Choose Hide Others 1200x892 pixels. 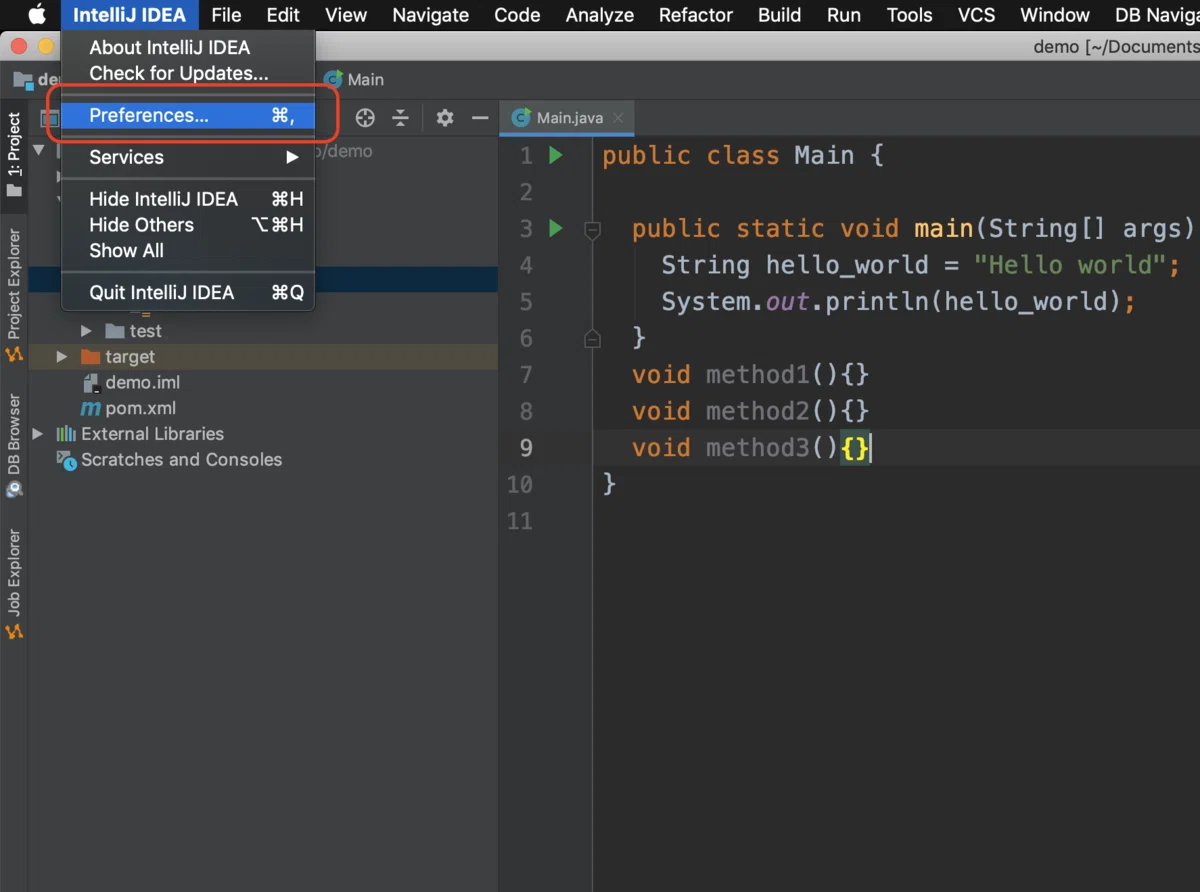(188, 225)
